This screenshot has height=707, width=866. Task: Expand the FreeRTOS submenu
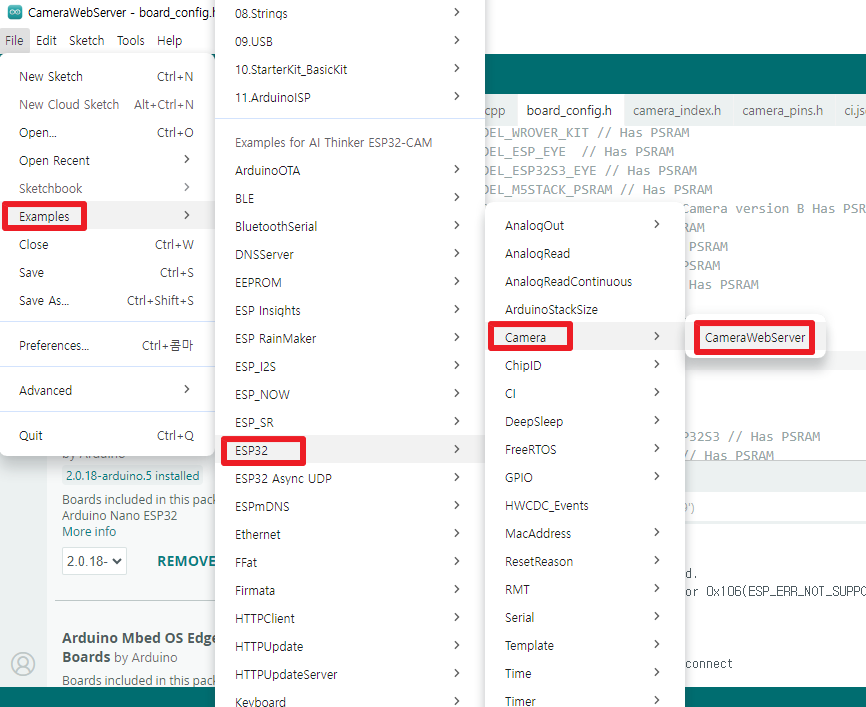tap(585, 449)
